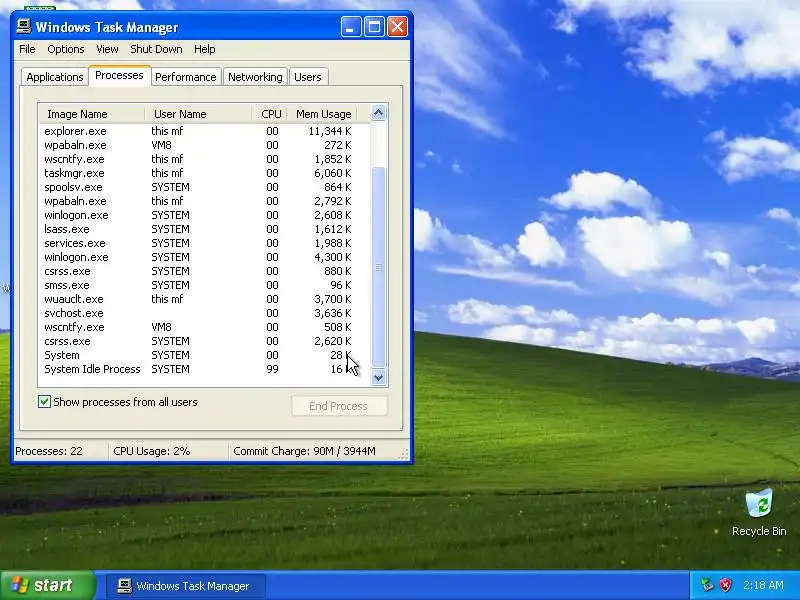This screenshot has height=600, width=800.
Task: Click the vertical scrollbar thumb in process list
Action: pyautogui.click(x=379, y=267)
